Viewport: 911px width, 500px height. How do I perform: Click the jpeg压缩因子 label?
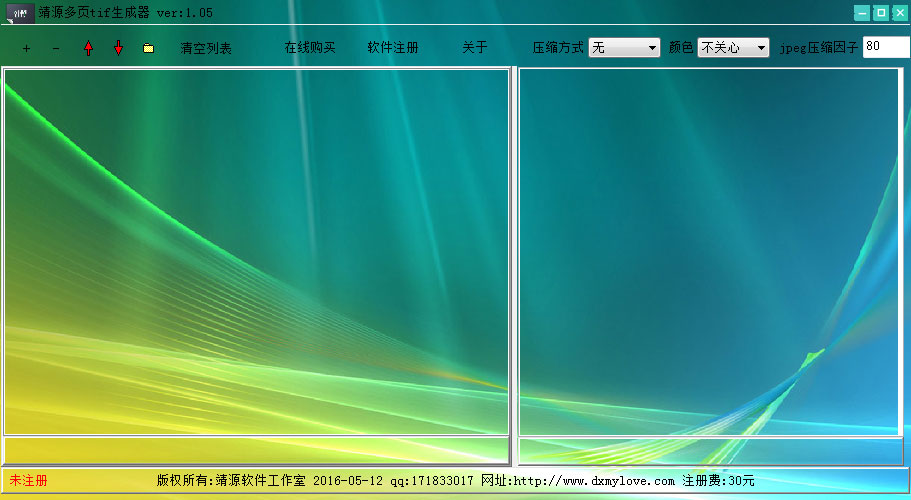pos(819,48)
